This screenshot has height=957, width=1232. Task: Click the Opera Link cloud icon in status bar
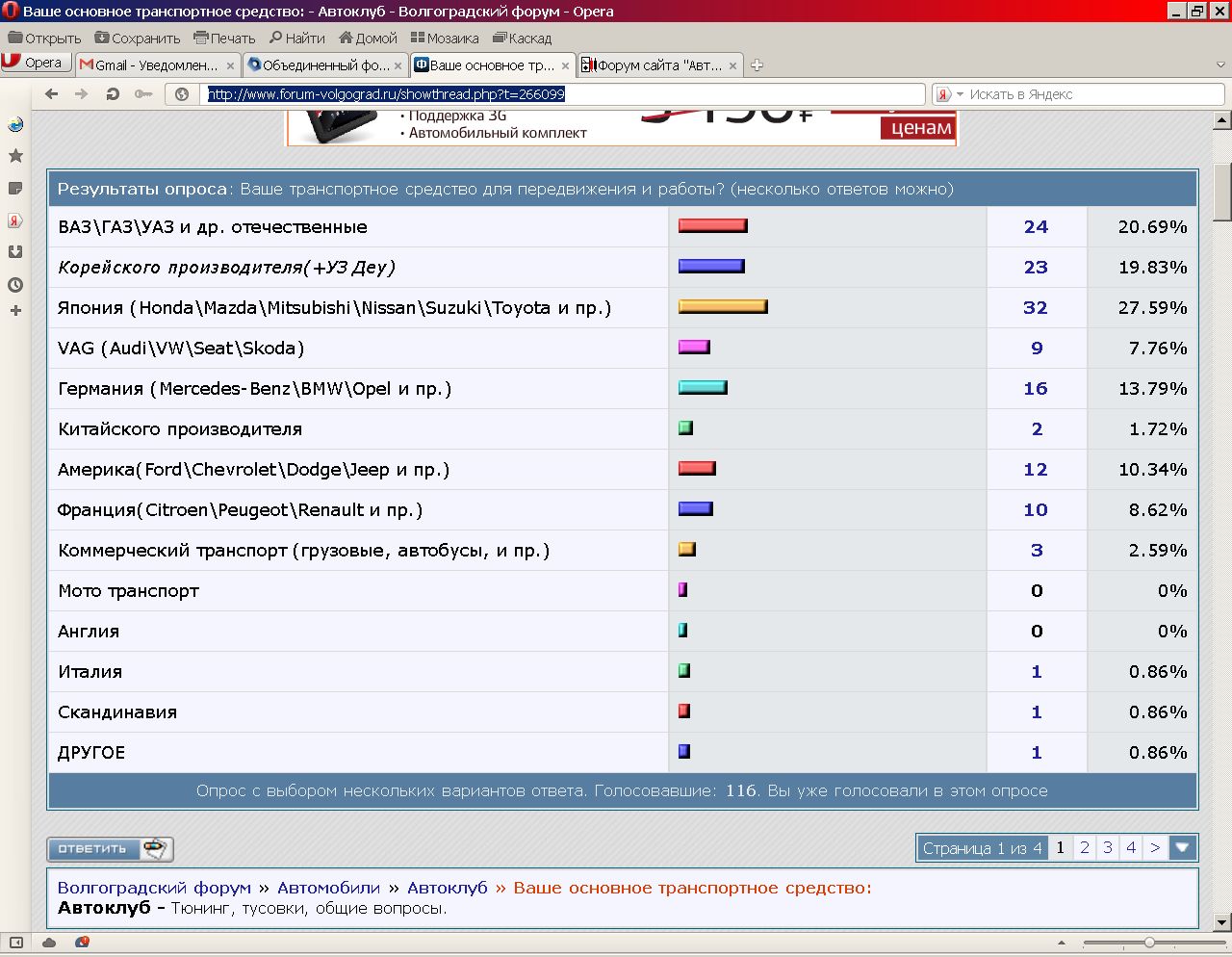[49, 943]
